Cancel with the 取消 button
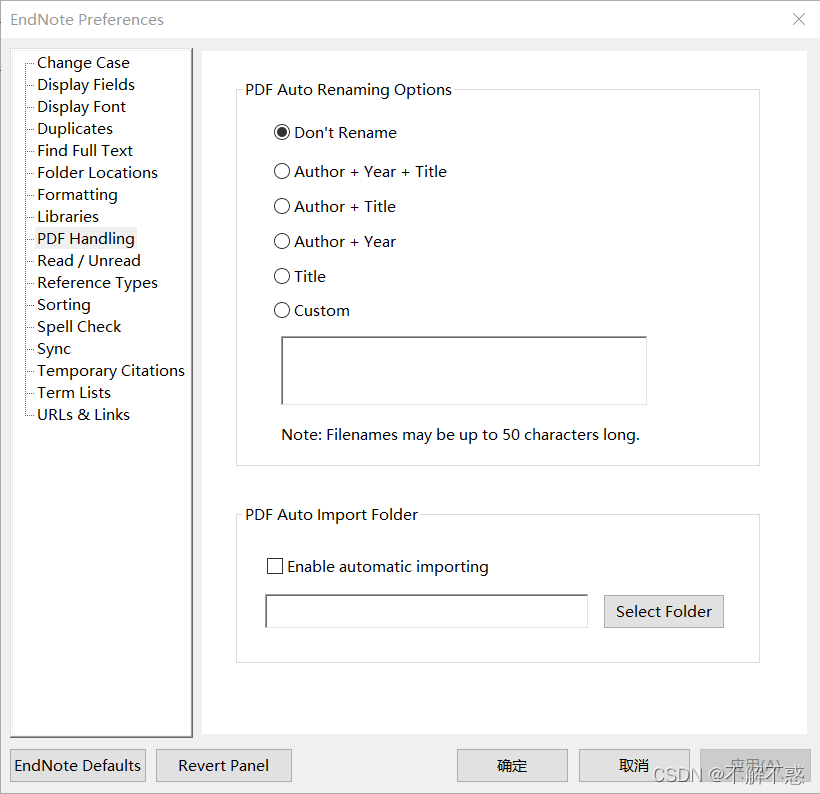The image size is (820, 794). 634,766
